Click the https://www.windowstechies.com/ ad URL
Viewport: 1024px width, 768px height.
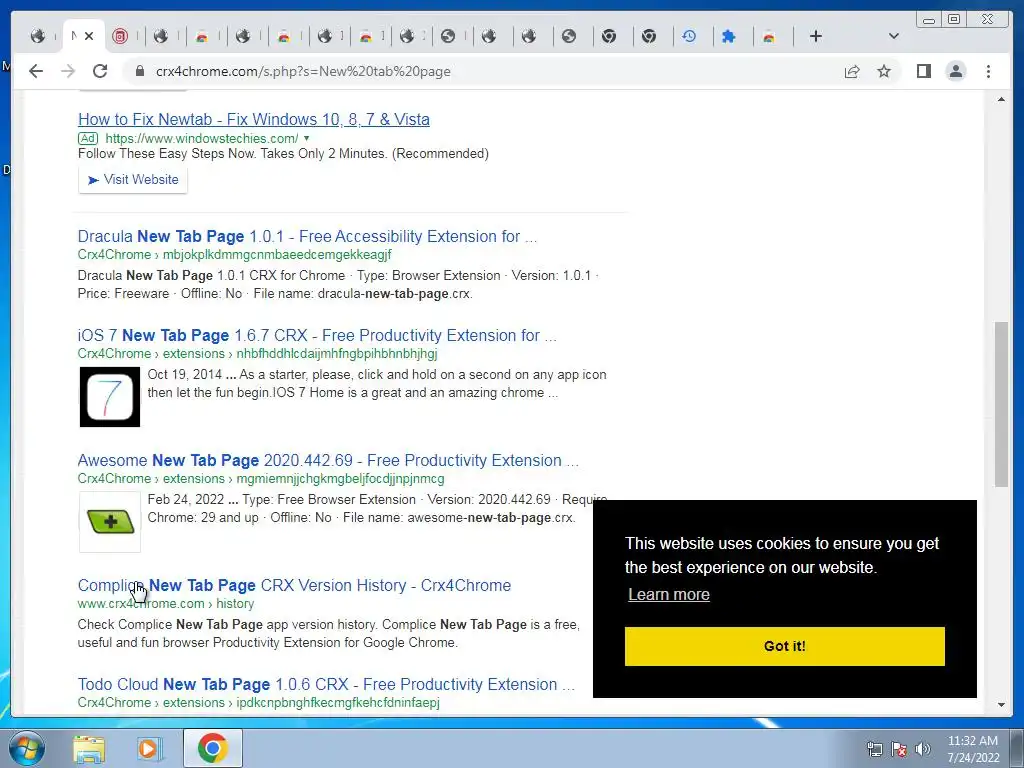click(201, 138)
